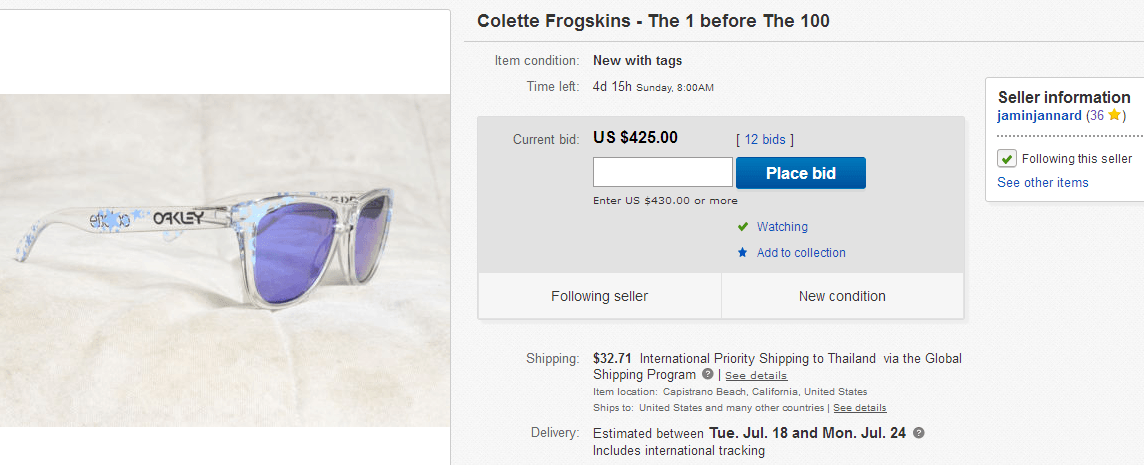Click into the bid amount input field
The height and width of the screenshot is (465, 1144).
point(662,172)
